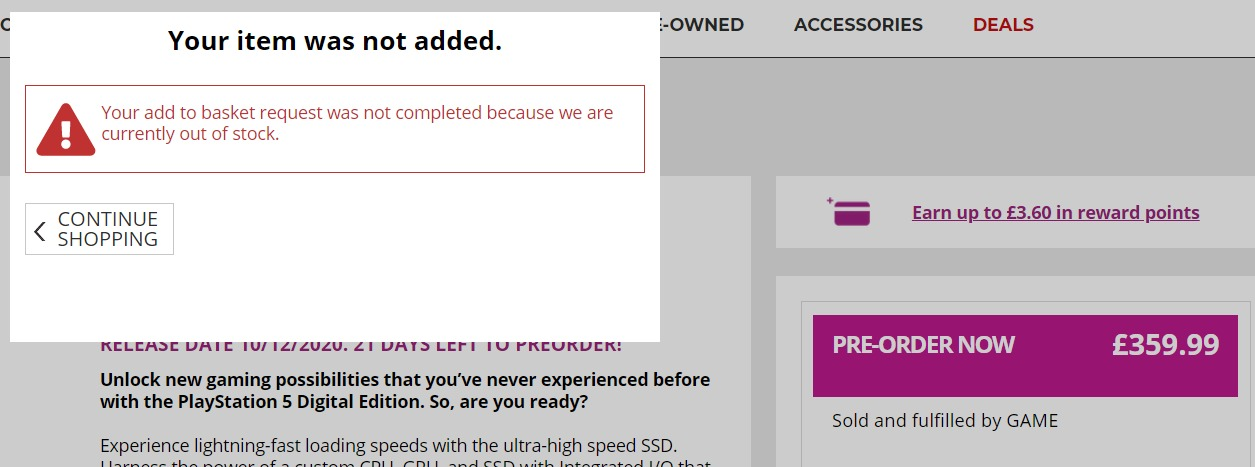Click the dimmed grey header band below the navigation
1255x467 pixels.
(950, 115)
